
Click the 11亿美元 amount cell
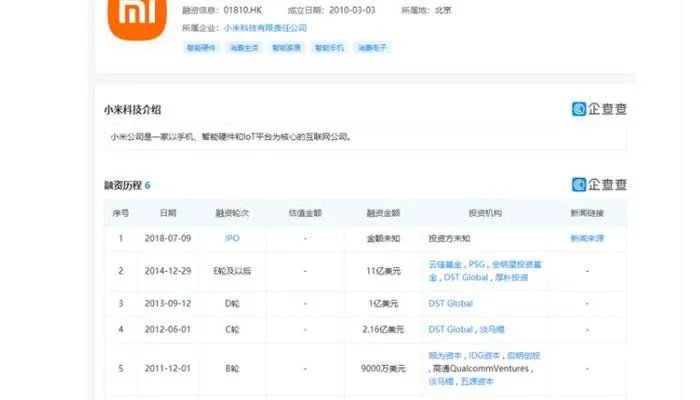[x=383, y=271]
